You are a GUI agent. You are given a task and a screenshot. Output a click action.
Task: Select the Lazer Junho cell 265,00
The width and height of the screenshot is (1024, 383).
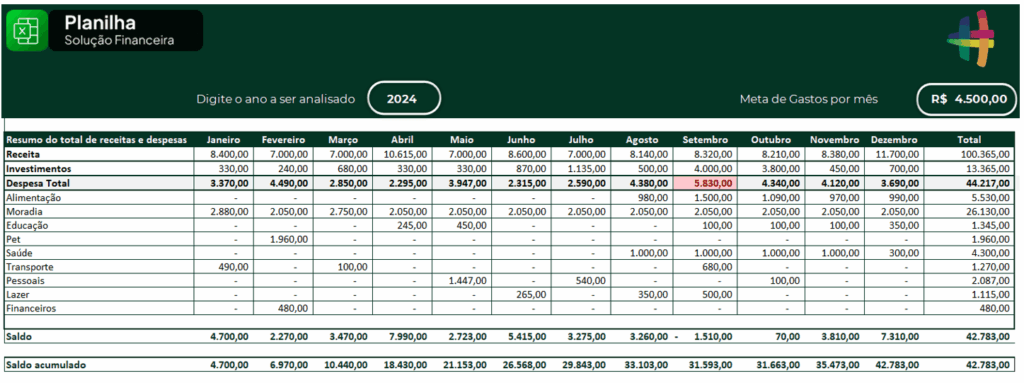pyautogui.click(x=521, y=294)
